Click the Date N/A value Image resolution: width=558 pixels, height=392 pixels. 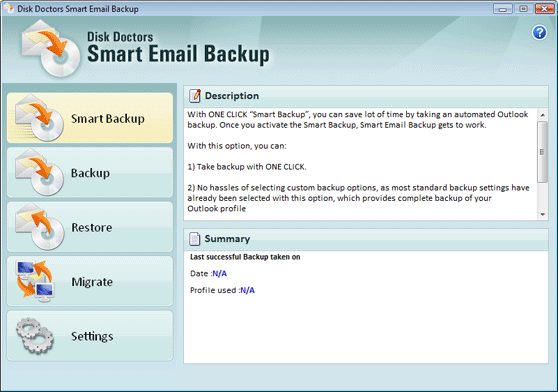pyautogui.click(x=220, y=274)
